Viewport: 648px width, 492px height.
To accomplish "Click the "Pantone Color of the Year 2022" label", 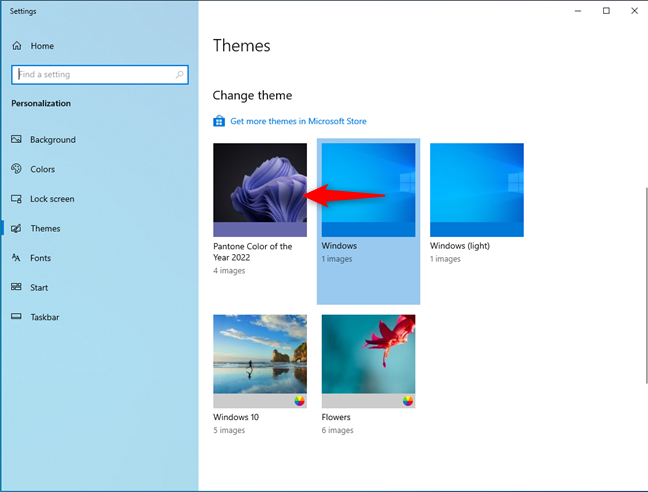I will point(253,252).
